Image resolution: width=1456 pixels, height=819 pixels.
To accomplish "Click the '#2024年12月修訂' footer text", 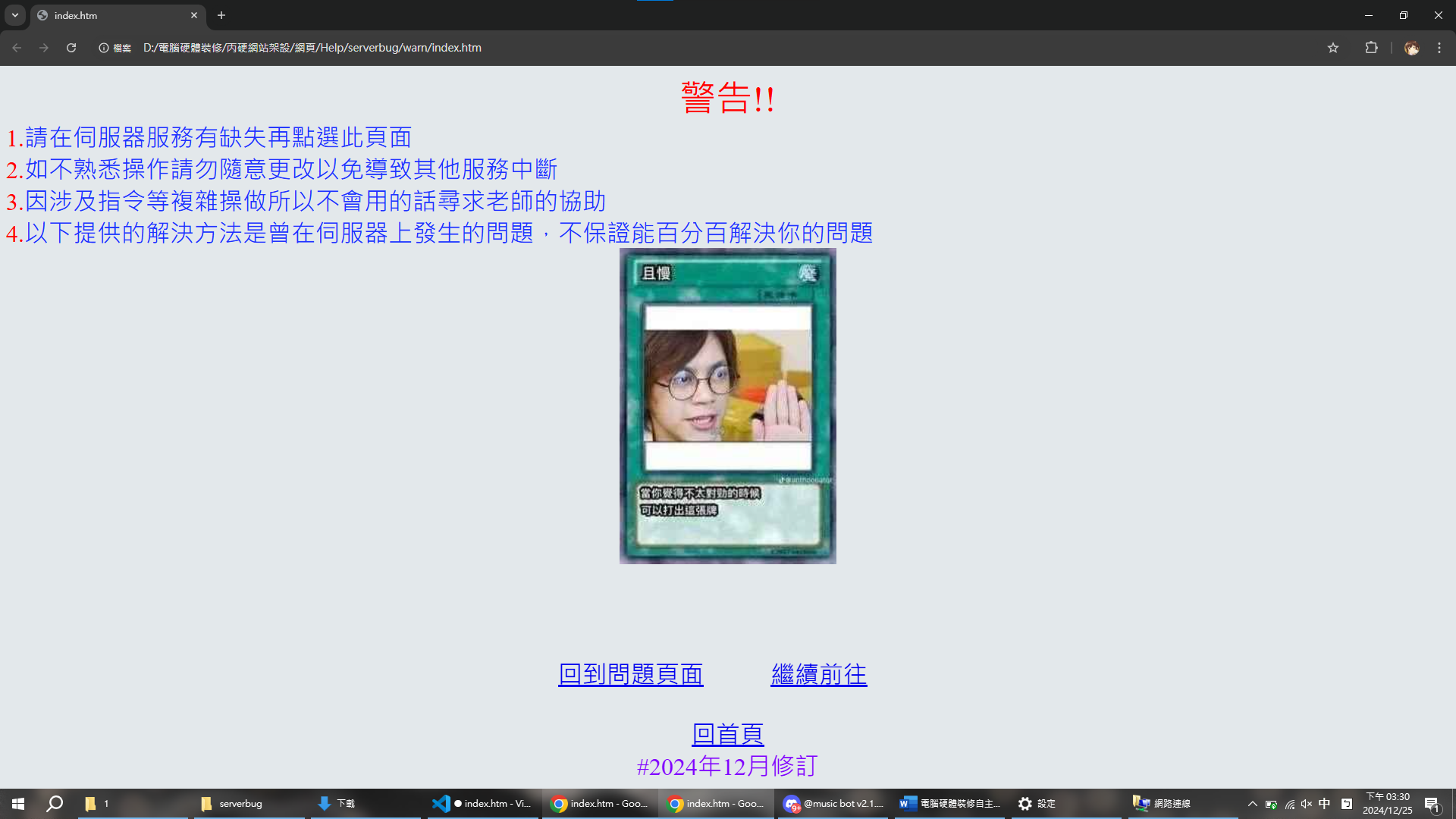I will [727, 766].
